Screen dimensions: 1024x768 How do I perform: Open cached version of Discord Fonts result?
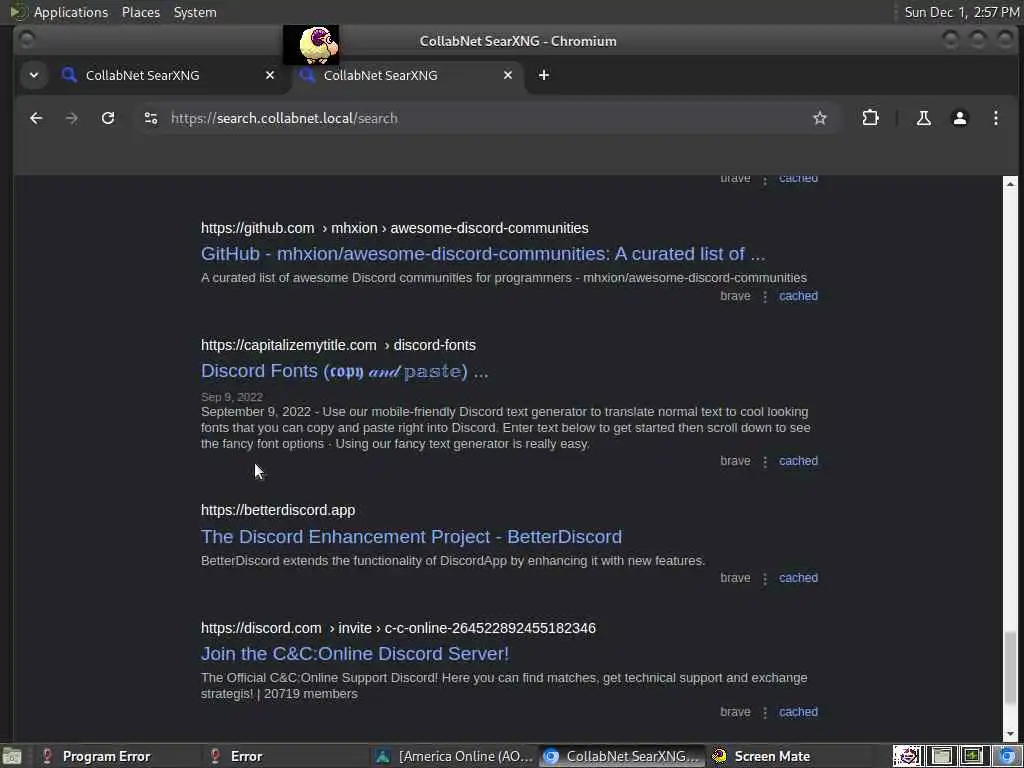click(x=798, y=461)
